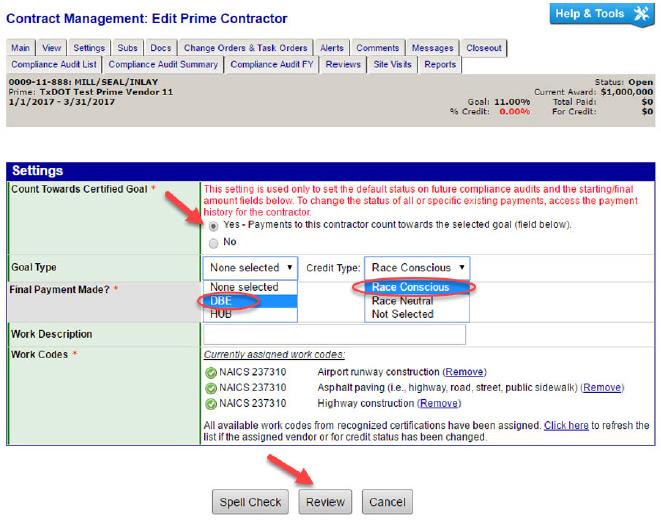Open the Credit Type dropdown
This screenshot has width=661, height=521.
[x=415, y=267]
